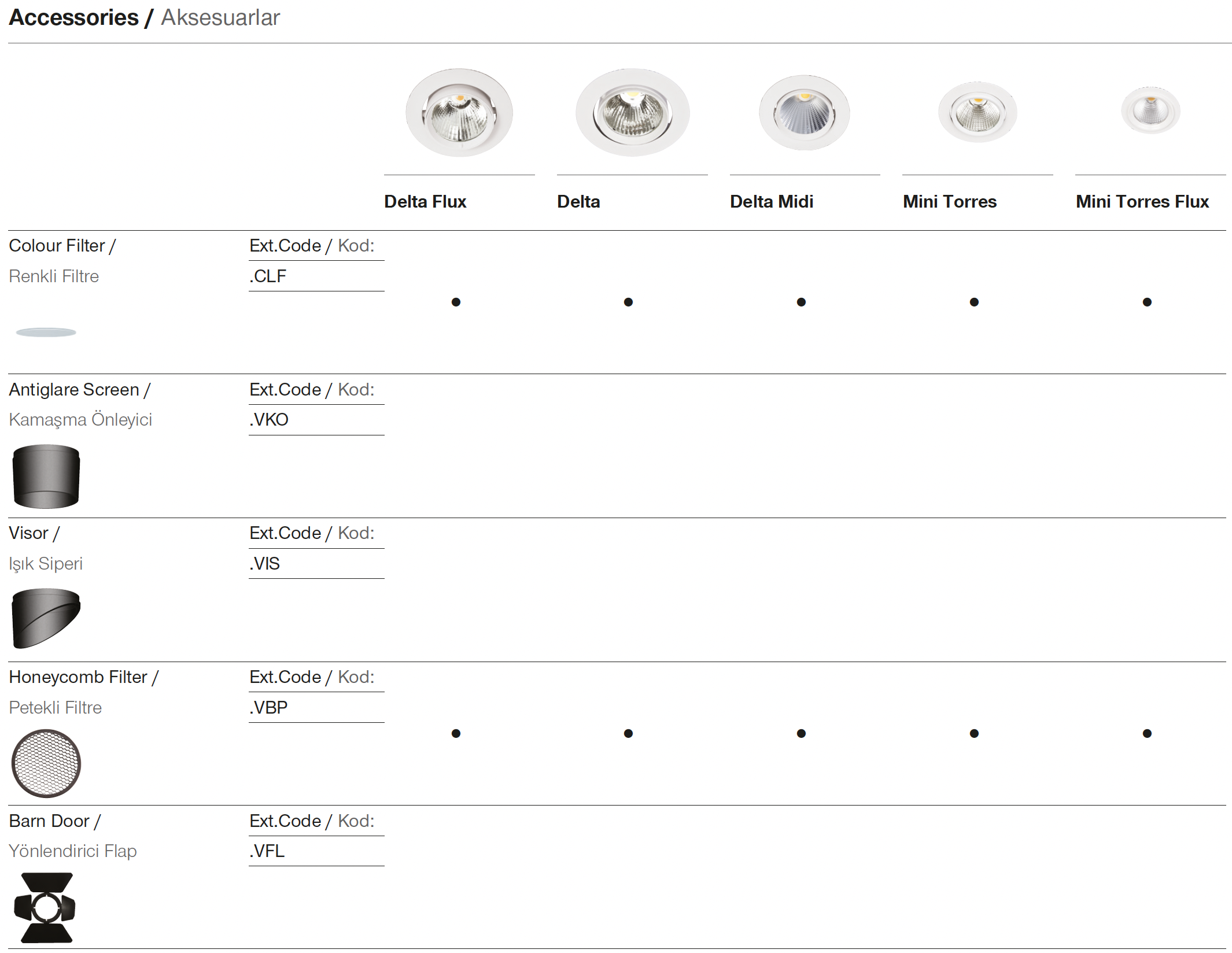Click the Delta Midi downlight image
1232x953 pixels.
(x=804, y=113)
